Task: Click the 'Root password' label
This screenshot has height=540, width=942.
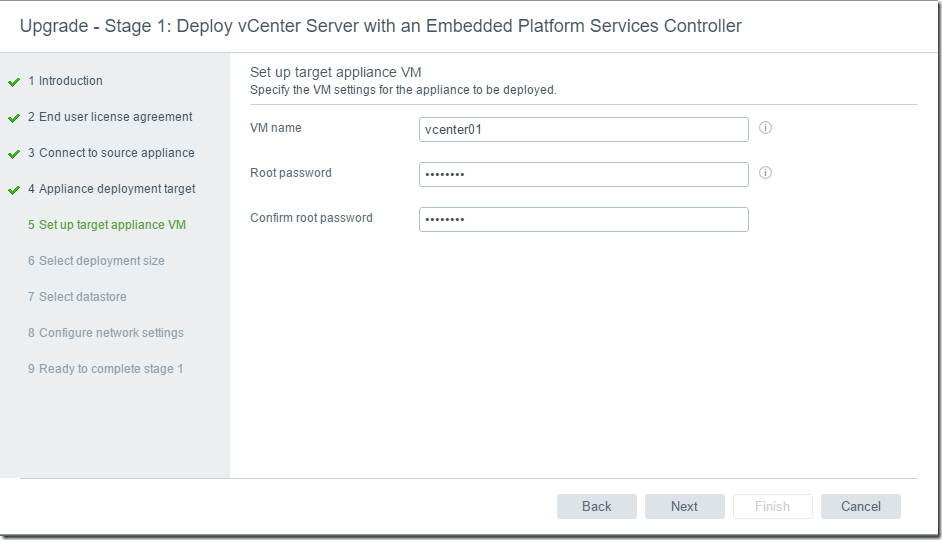Action: pos(291,172)
